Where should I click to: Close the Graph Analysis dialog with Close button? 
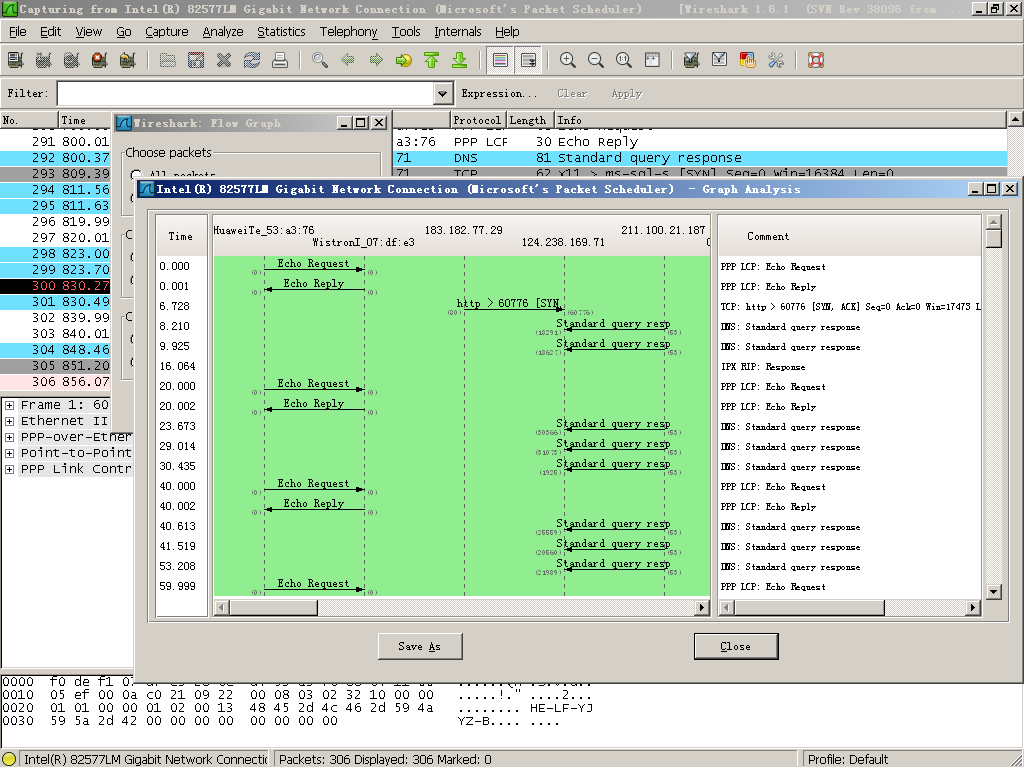tap(735, 647)
